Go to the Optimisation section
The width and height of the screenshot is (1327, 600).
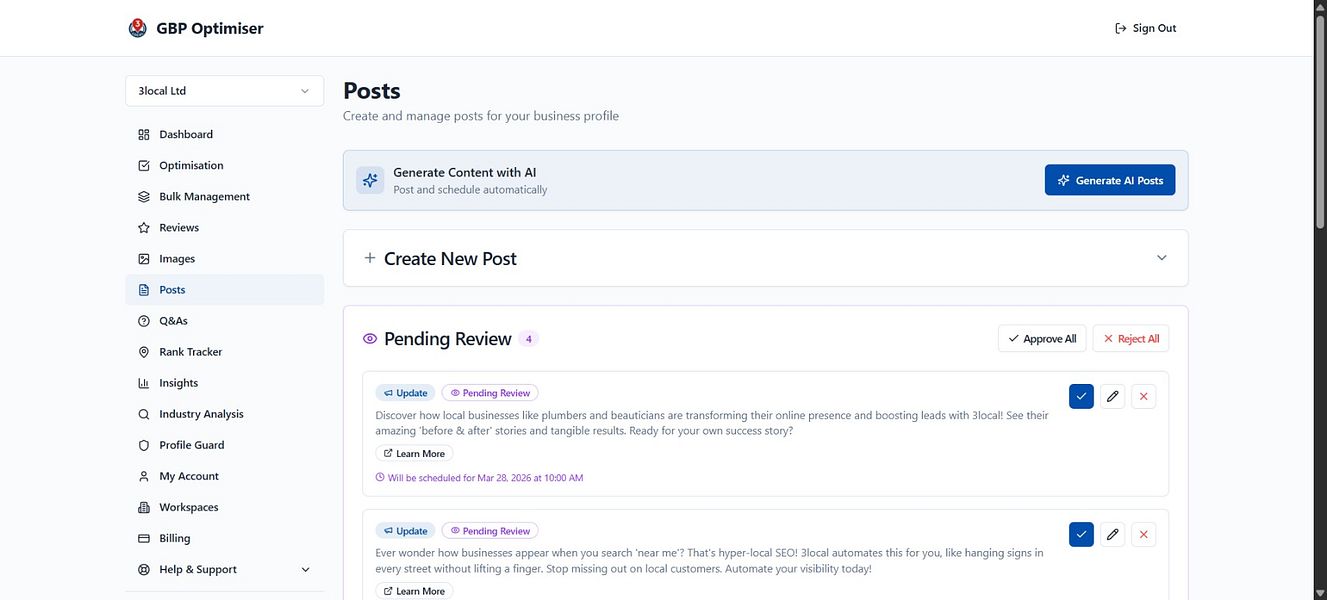(224, 165)
